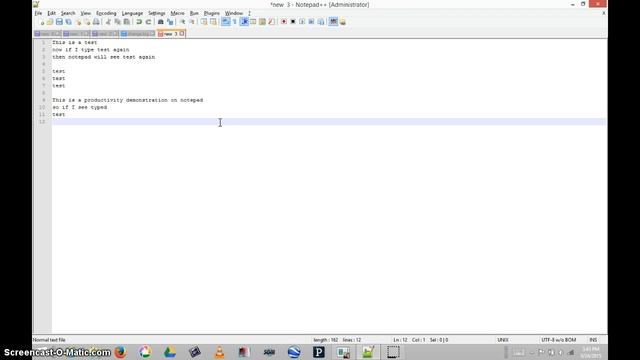Click the Open file toolbar icon
Image resolution: width=640 pixels, height=360 pixels.
[x=50, y=22]
